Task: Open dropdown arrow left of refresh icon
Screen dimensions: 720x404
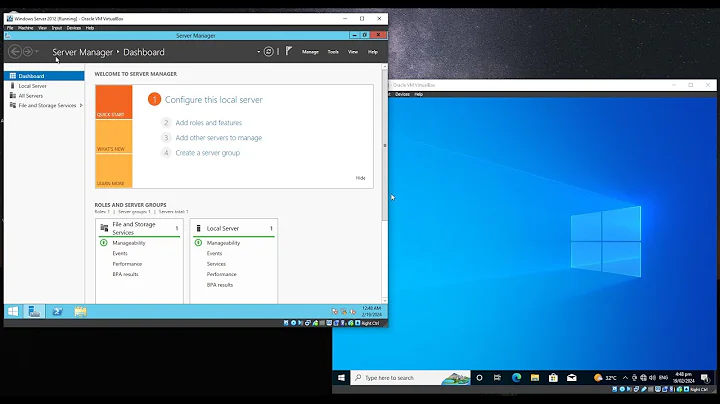Action: (259, 52)
